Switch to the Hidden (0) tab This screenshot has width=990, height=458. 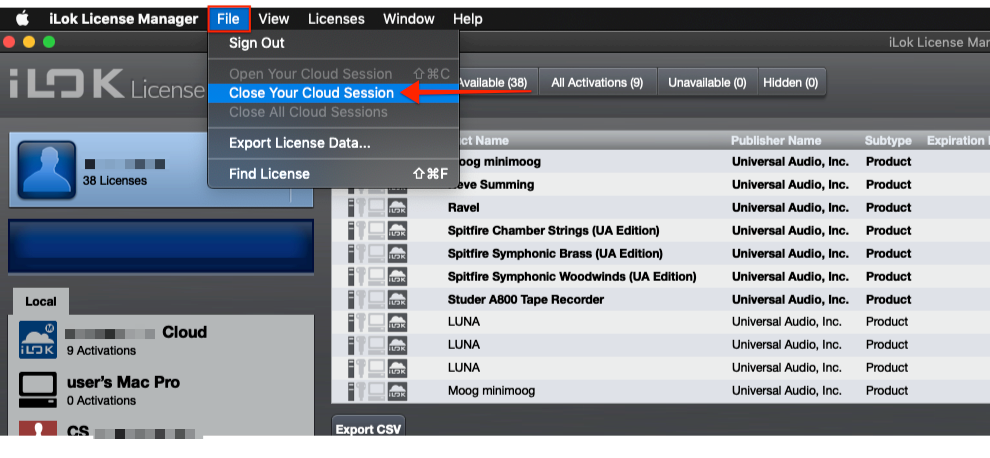(x=790, y=83)
